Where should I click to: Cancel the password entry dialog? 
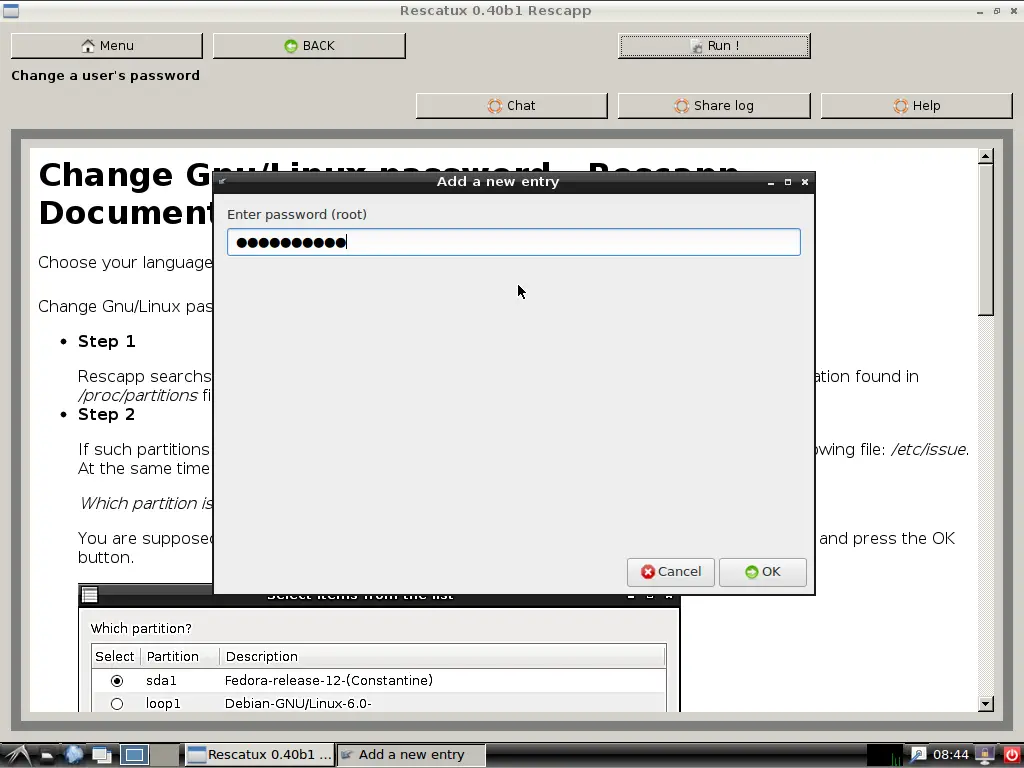[x=671, y=572]
